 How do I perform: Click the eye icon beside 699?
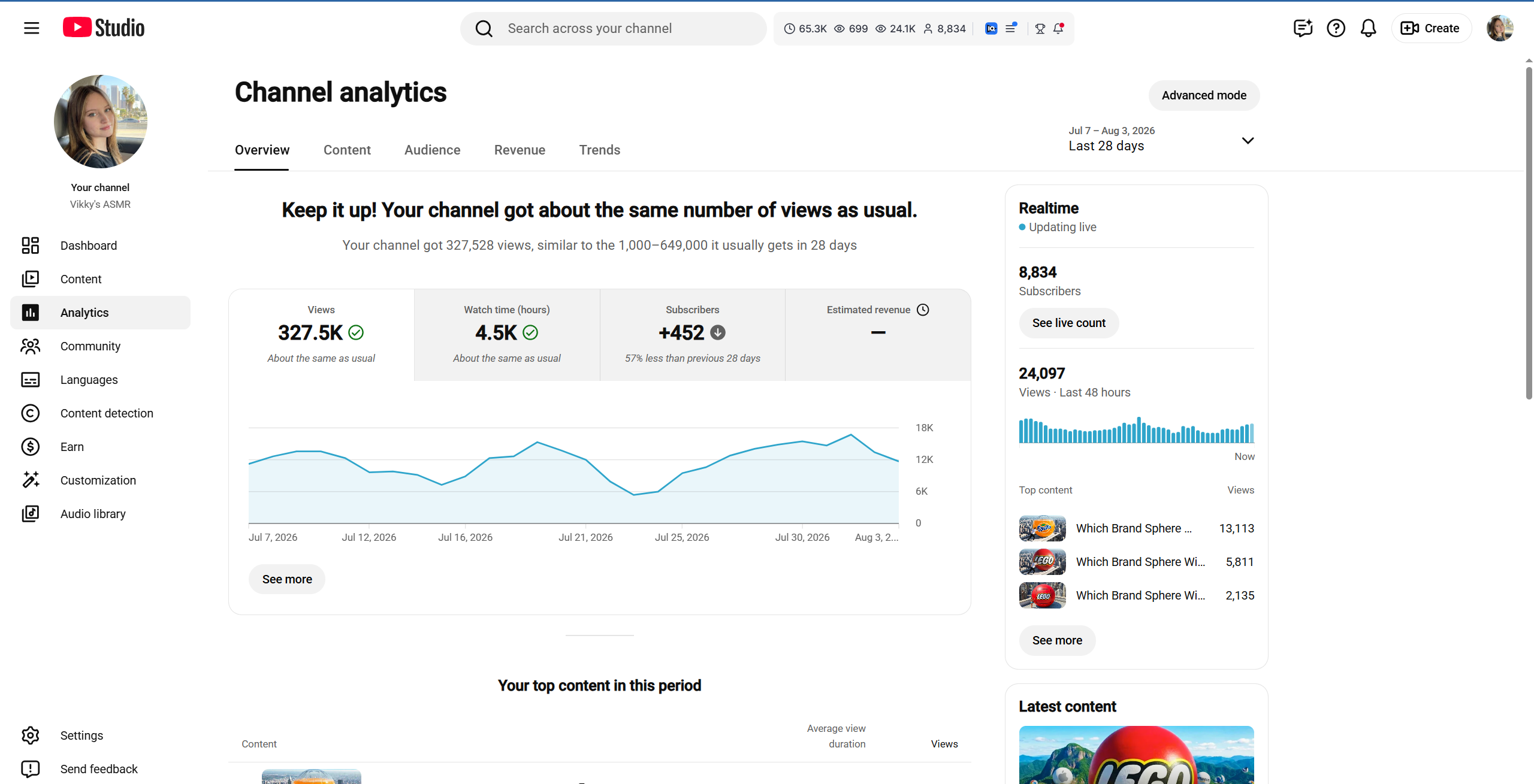[x=840, y=29]
